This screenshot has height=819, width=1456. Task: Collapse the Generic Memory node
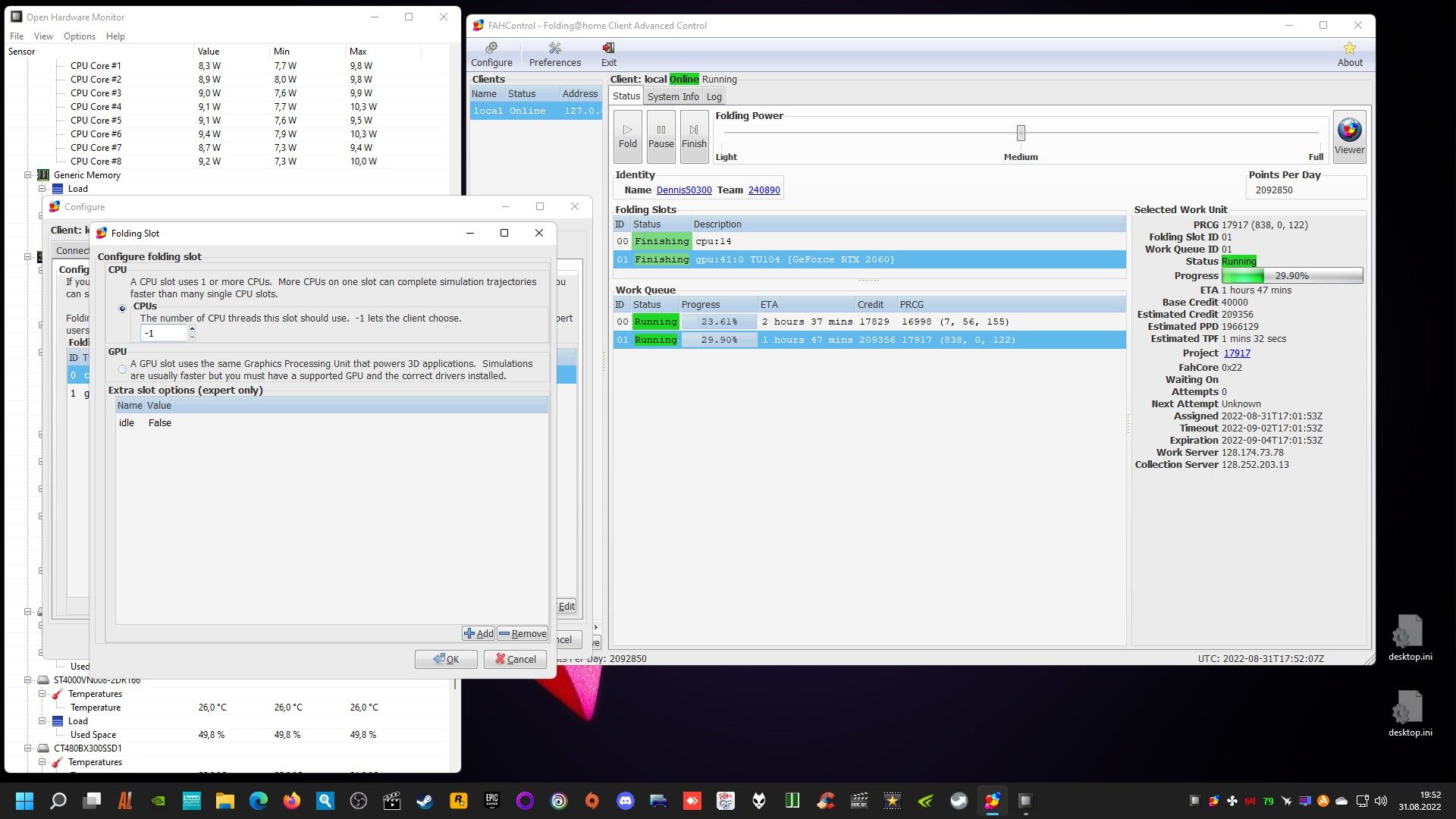[28, 175]
